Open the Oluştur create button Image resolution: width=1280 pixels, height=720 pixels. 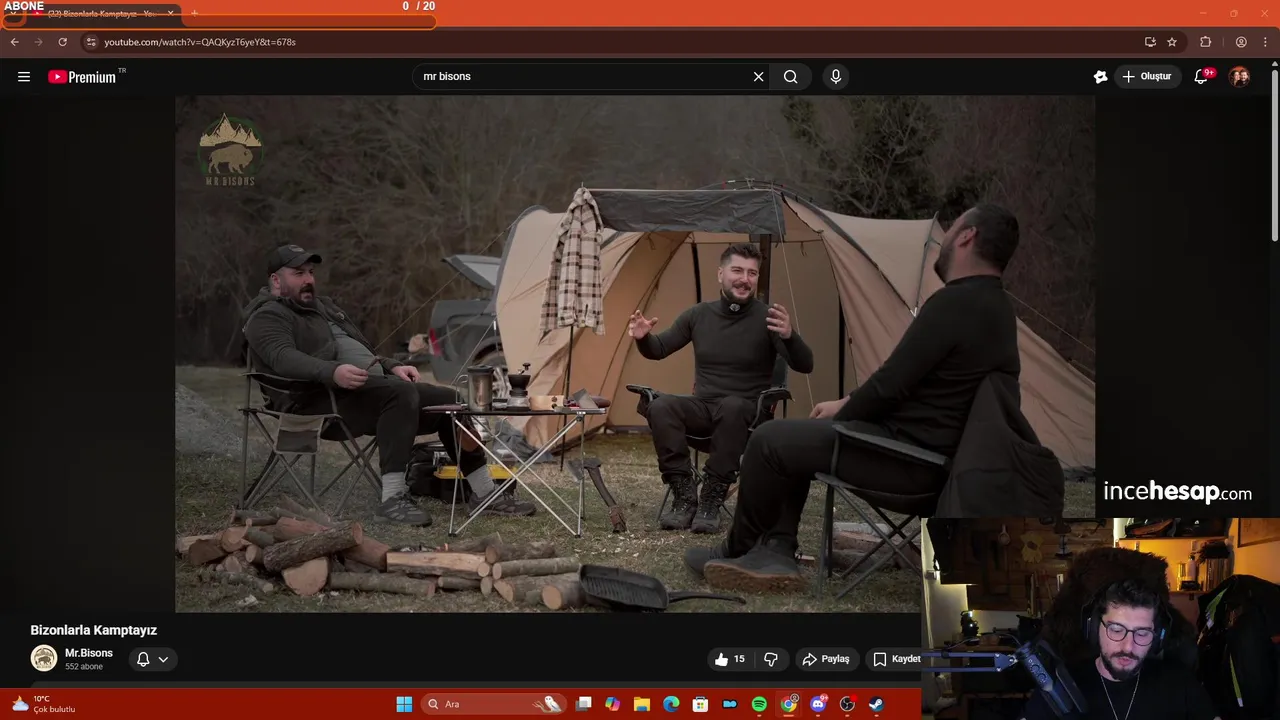click(x=1147, y=77)
